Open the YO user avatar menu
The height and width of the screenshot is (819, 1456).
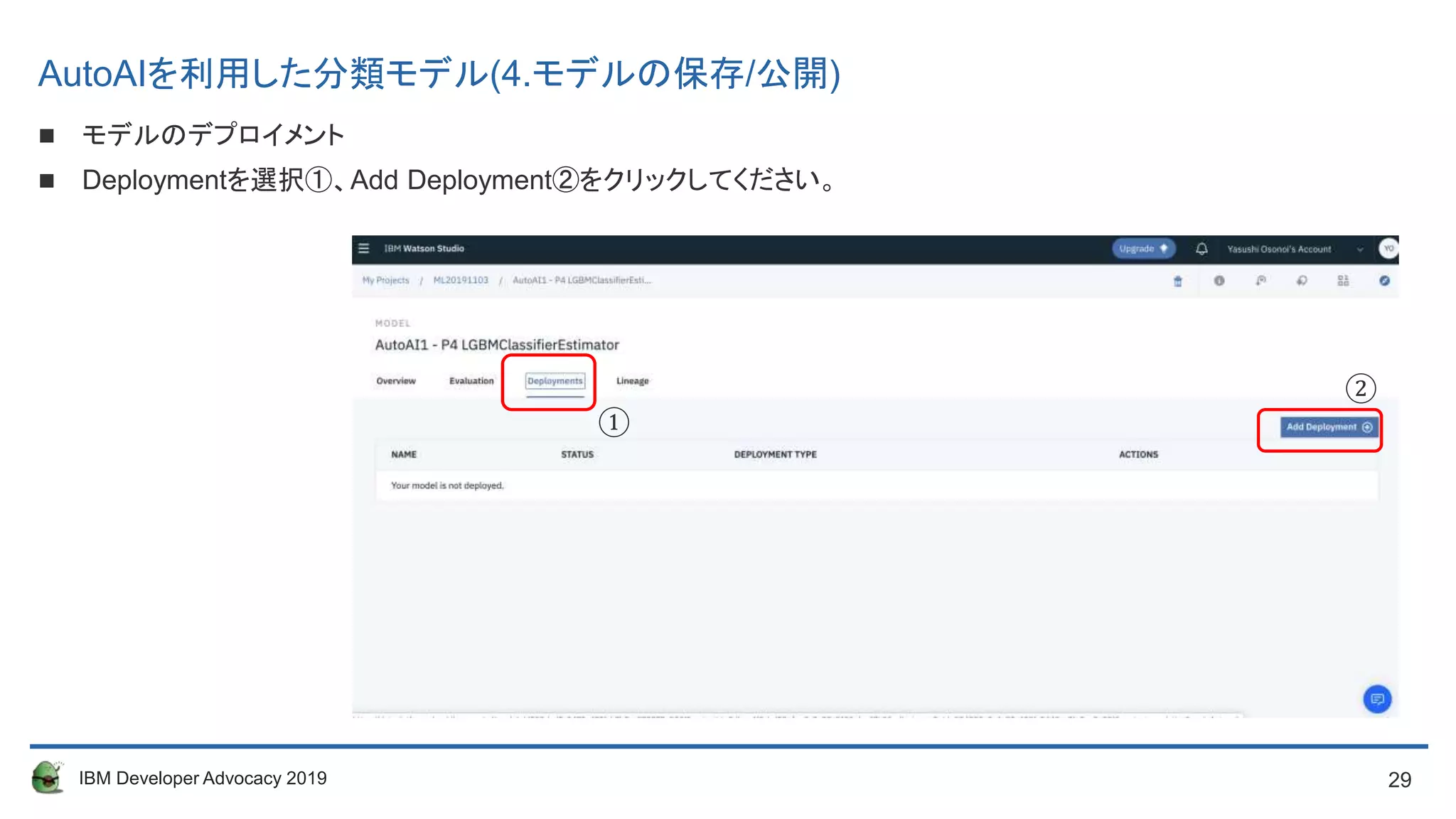click(x=1388, y=248)
